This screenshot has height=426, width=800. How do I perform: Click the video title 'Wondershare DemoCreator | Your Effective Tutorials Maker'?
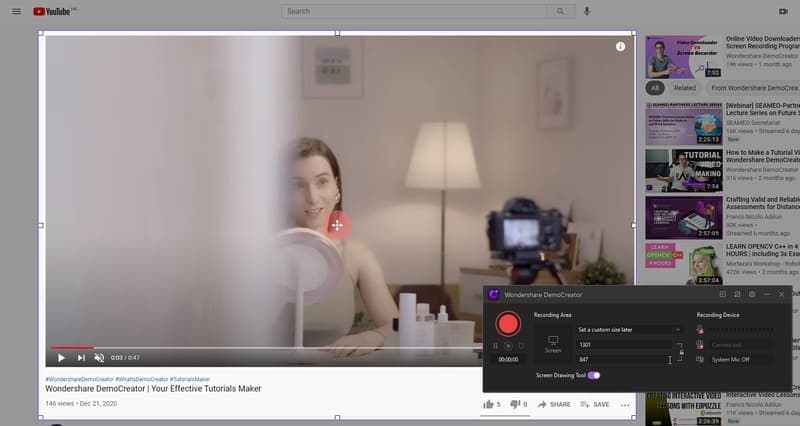153,389
